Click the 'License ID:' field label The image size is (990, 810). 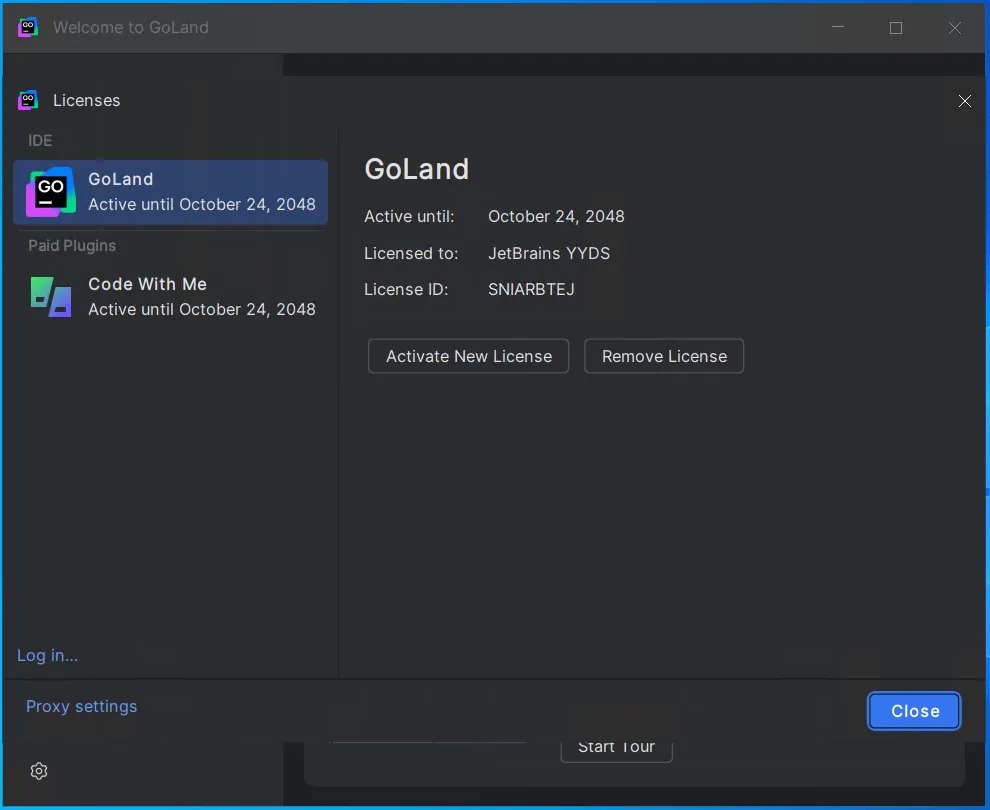click(x=406, y=289)
